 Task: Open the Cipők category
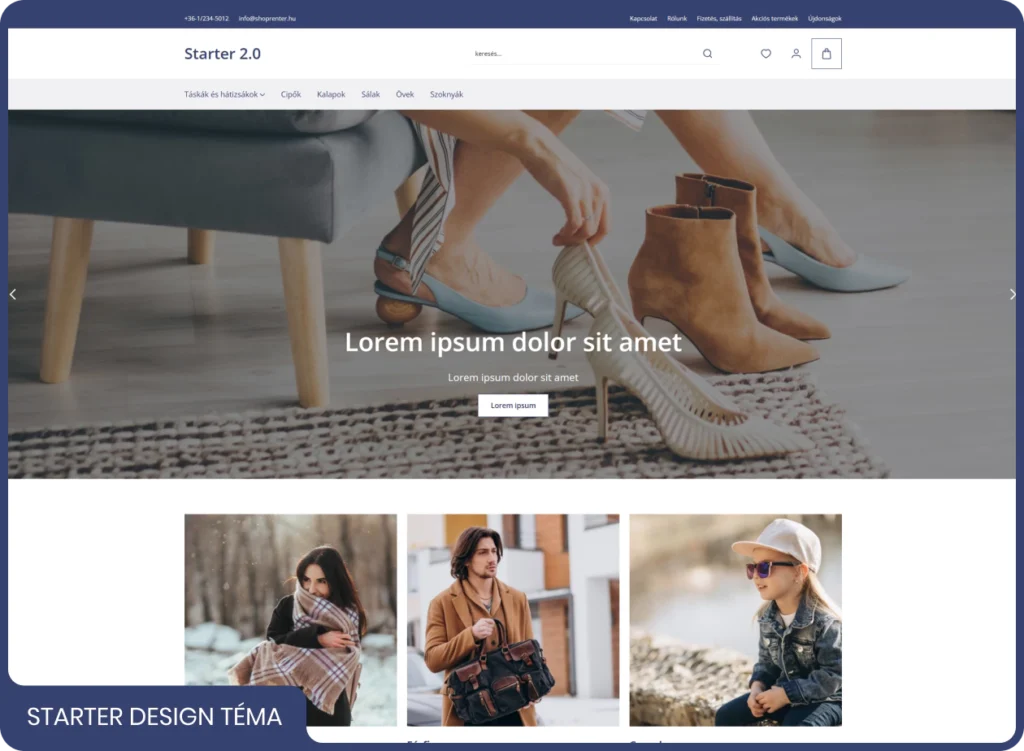[x=291, y=95]
